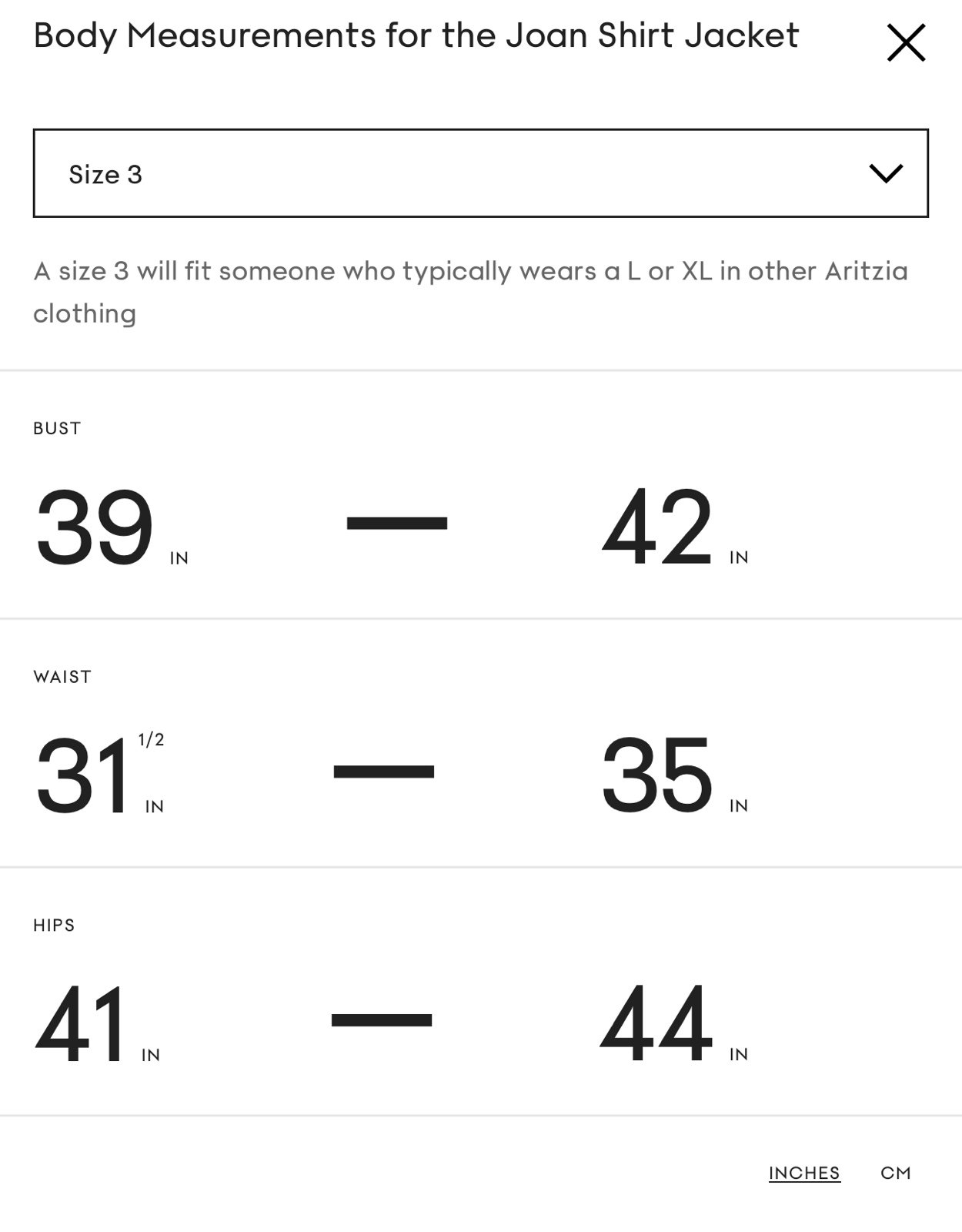Viewport: 962px width, 1232px height.
Task: Click the dash between waist values
Action: point(384,772)
